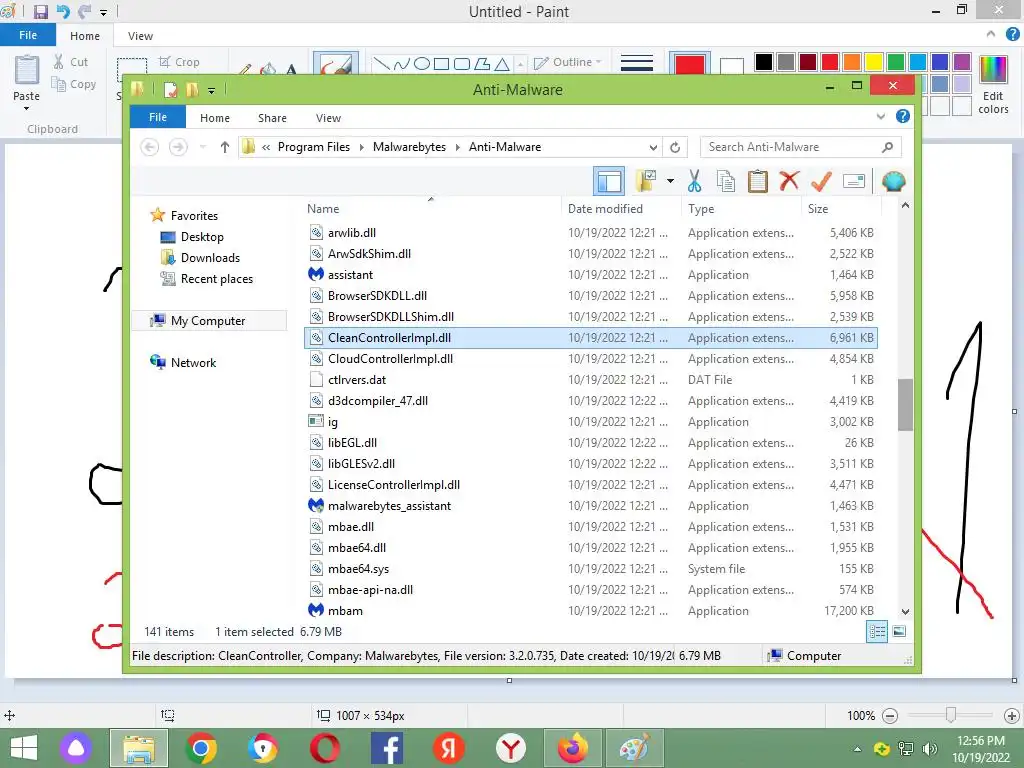This screenshot has width=1024, height=768.
Task: Pick the black color swatch in Paint's palette
Action: pos(763,62)
